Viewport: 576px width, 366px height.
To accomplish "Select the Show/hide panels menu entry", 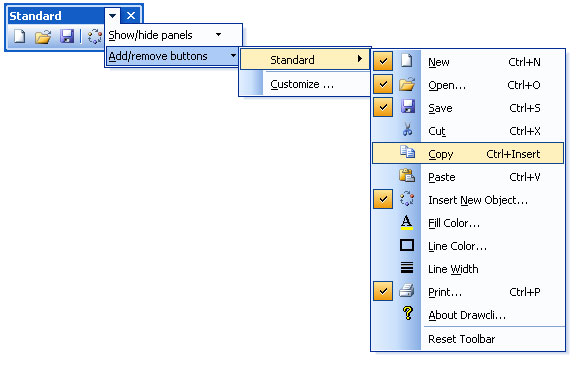I will pyautogui.click(x=173, y=35).
